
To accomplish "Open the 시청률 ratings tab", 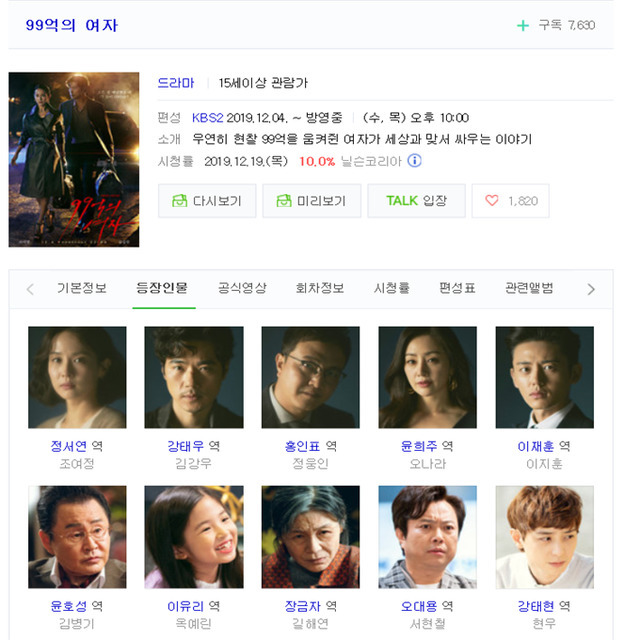I will coord(391,289).
